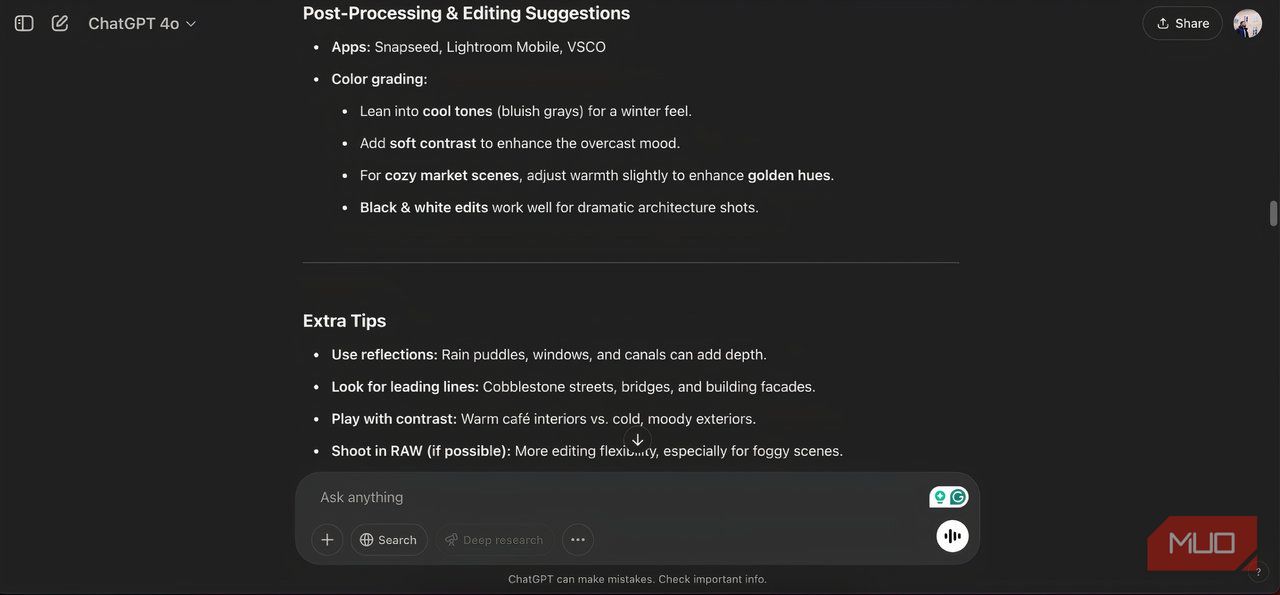Screen dimensions: 1280x595
Task: Click the globe icon in Search
Action: pos(367,540)
